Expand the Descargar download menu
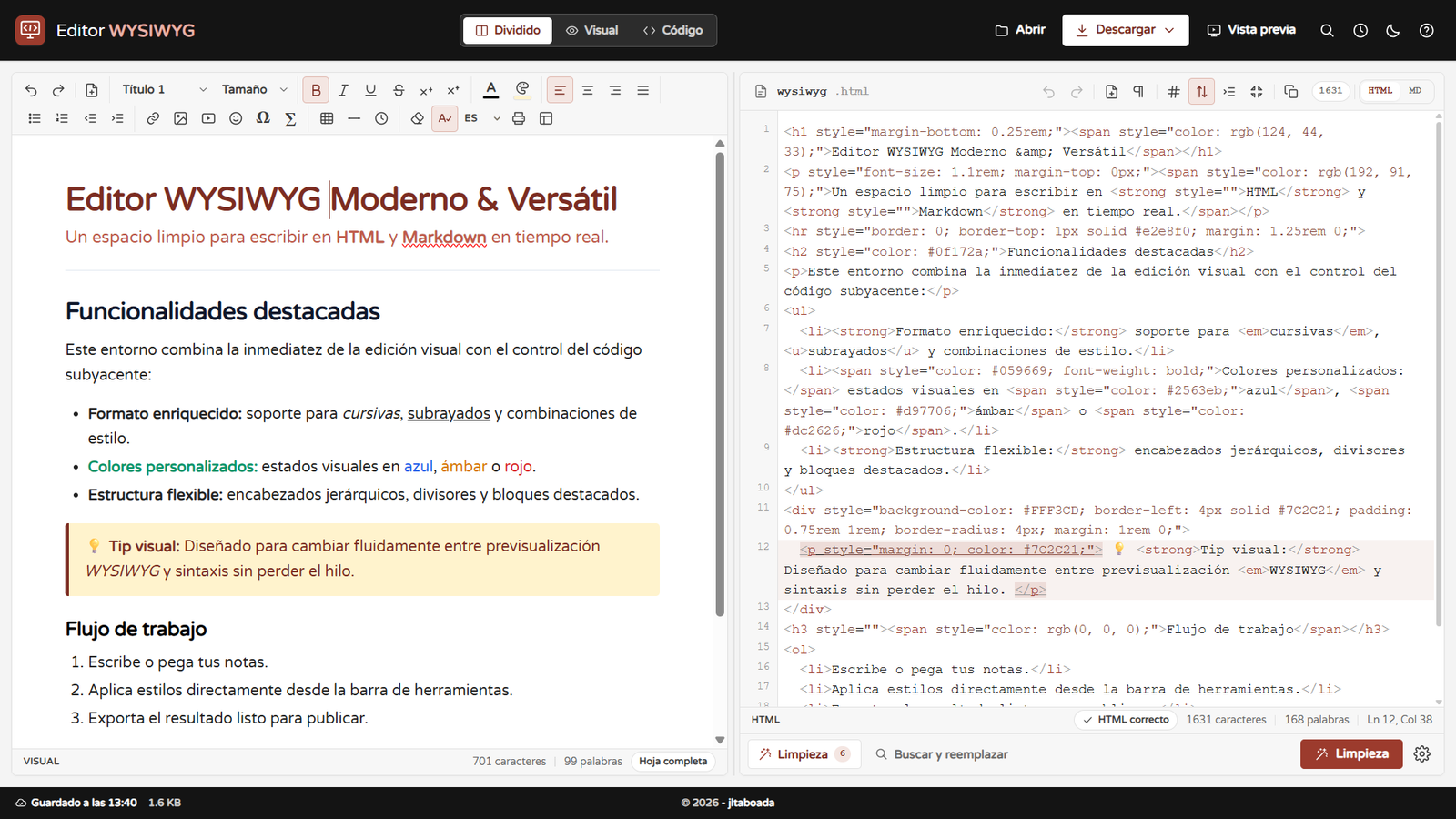Viewport: 1456px width, 819px height. click(x=1125, y=30)
